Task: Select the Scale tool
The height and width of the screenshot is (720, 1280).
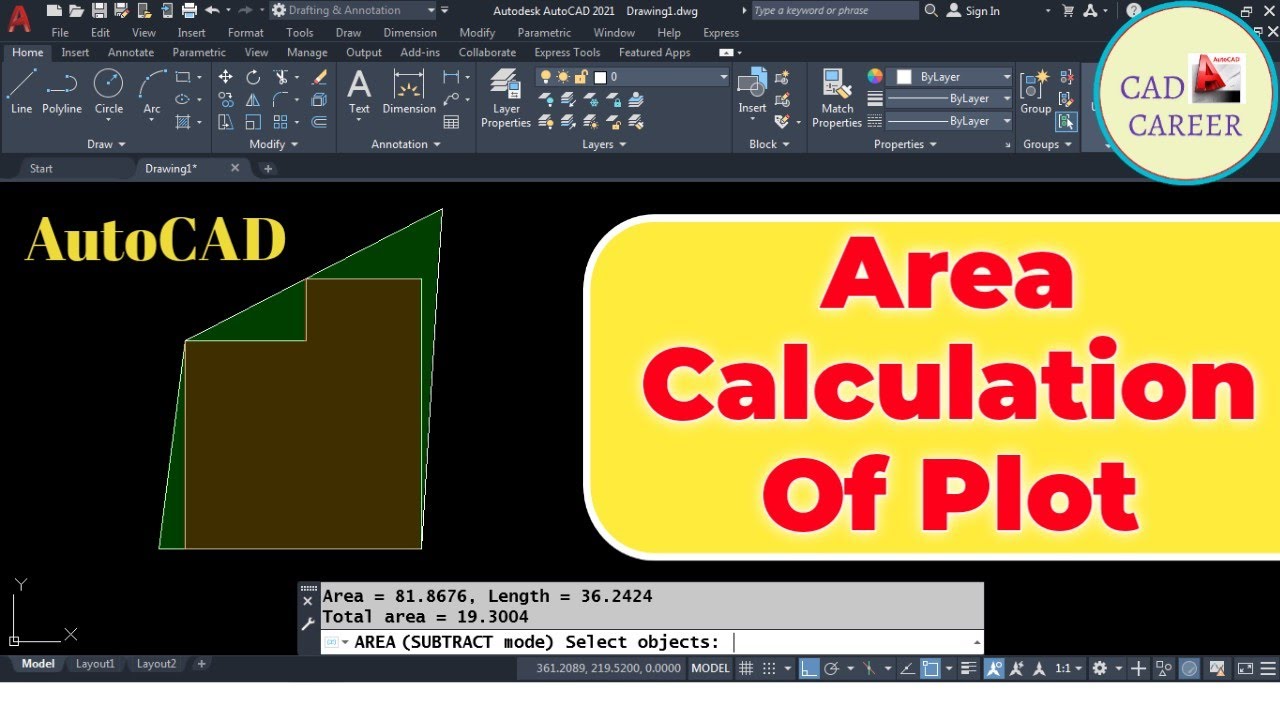Action: pos(253,122)
